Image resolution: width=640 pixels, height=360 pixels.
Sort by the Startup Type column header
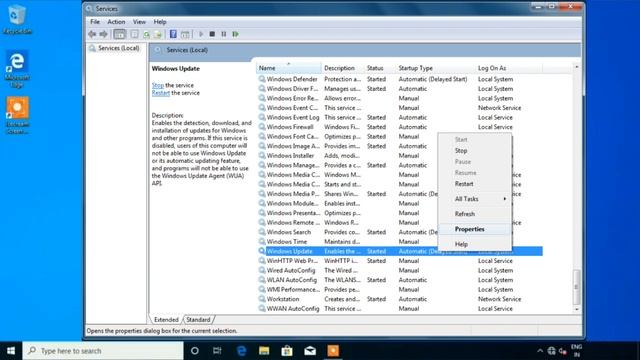pyautogui.click(x=436, y=68)
